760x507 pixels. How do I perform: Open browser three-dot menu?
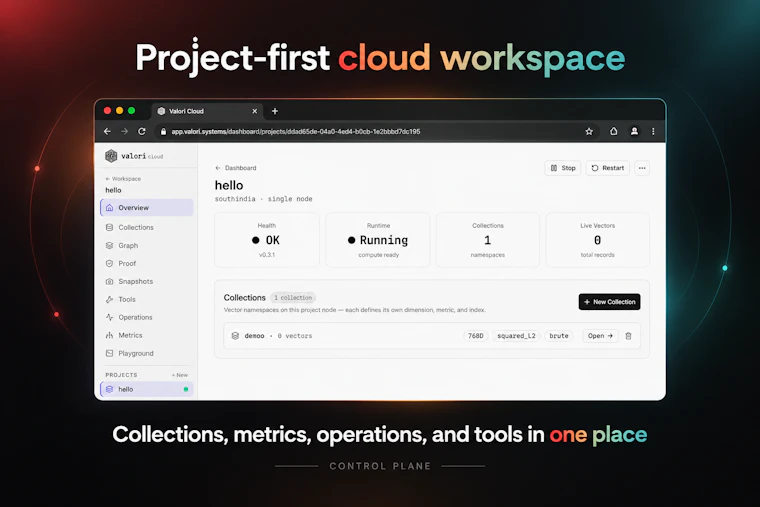[x=653, y=131]
